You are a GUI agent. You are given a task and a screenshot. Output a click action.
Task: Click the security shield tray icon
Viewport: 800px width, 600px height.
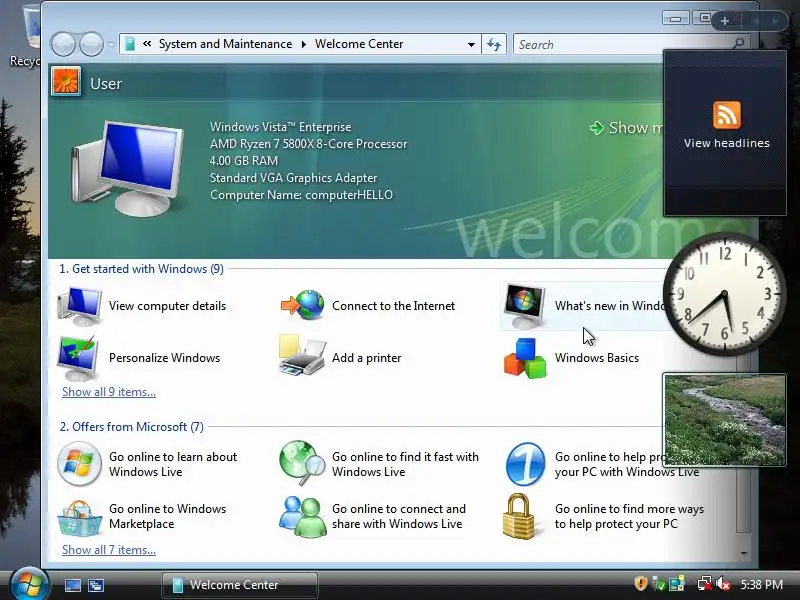(x=641, y=583)
